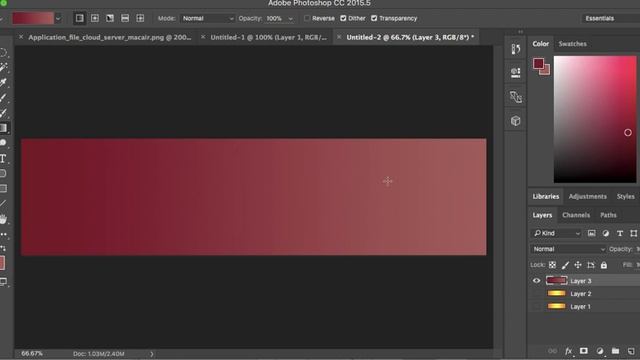
Task: Toggle lock position icon
Action: point(578,265)
